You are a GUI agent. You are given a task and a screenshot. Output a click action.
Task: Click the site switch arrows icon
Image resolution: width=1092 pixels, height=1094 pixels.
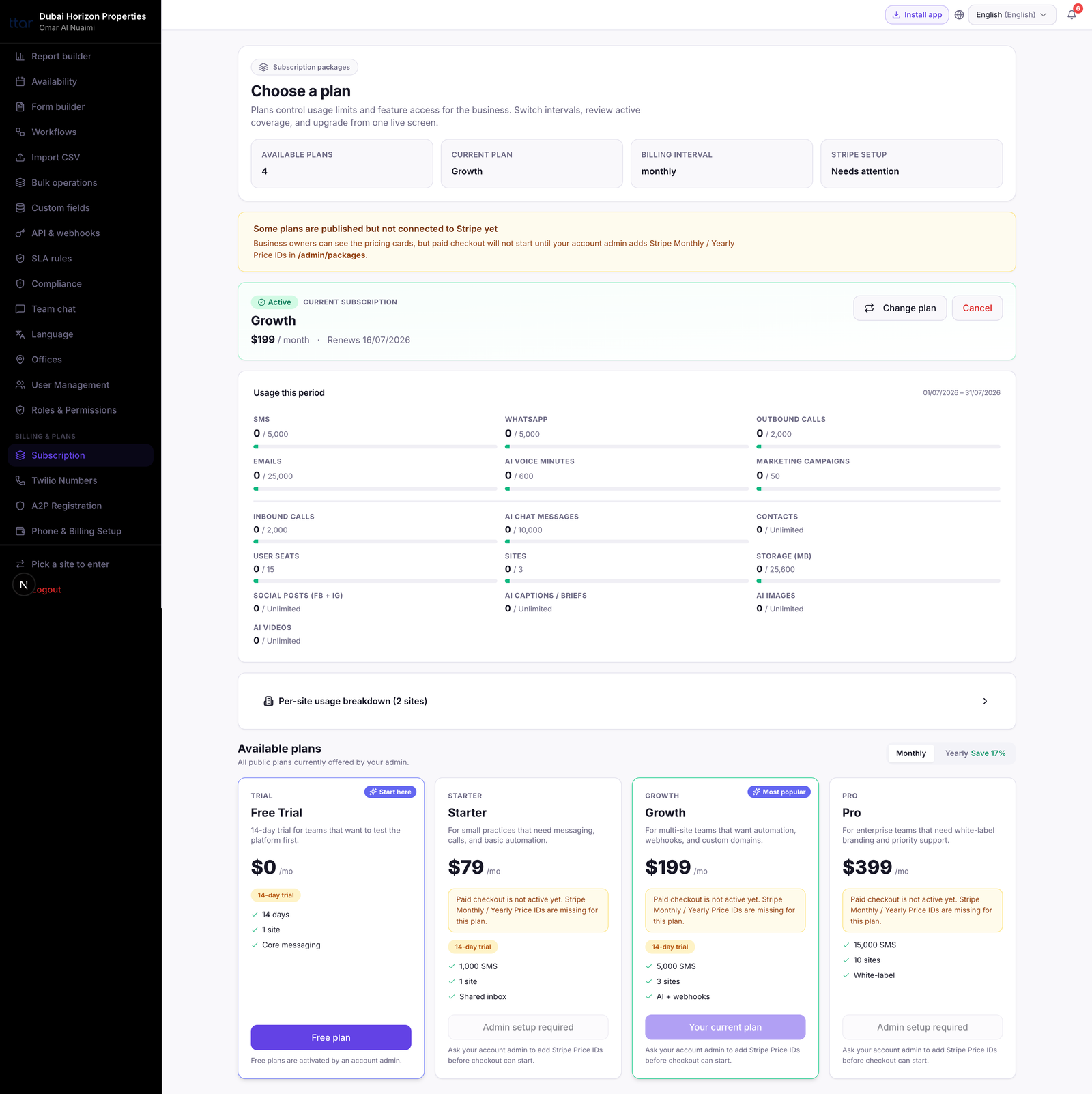(20, 564)
